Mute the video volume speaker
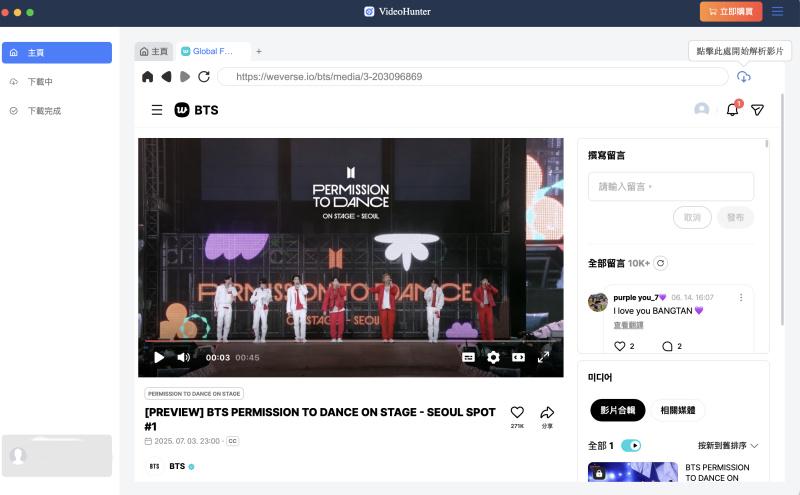 [x=183, y=357]
